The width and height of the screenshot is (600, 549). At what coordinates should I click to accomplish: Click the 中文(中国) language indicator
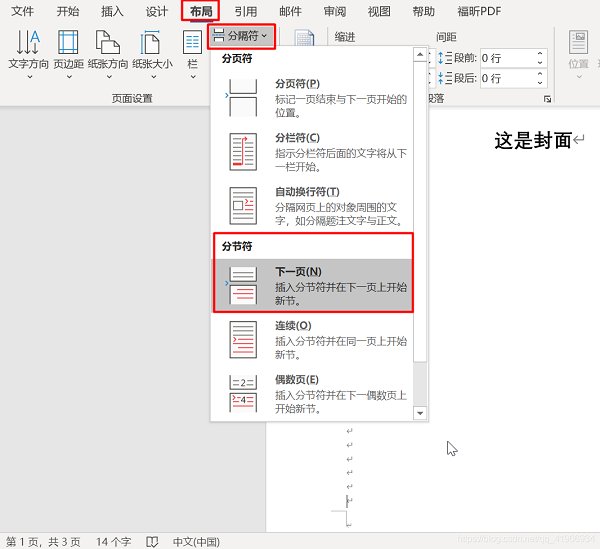point(197,541)
